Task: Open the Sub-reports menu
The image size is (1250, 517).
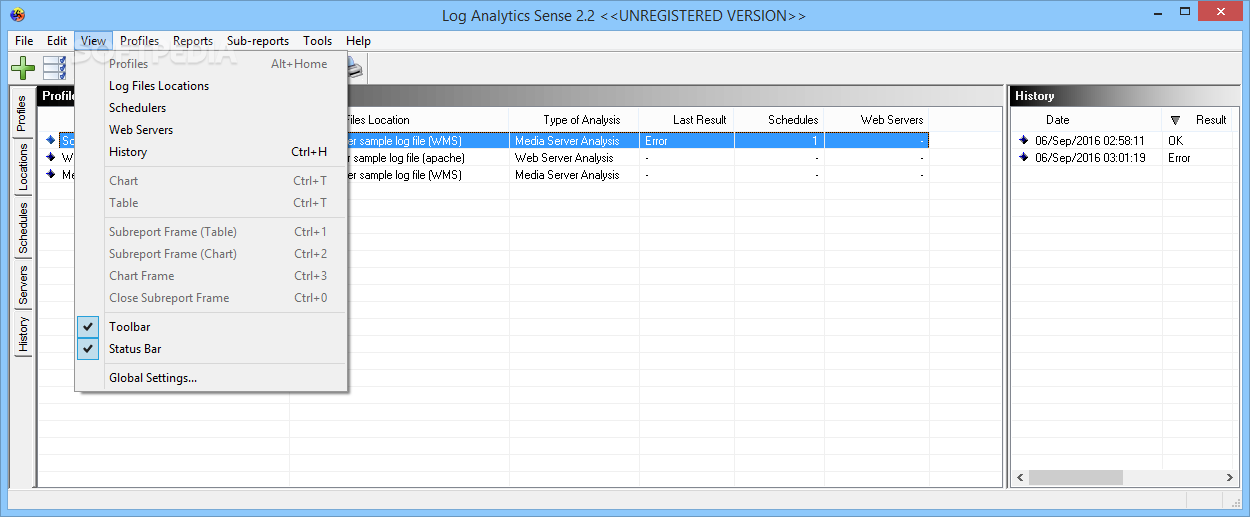Action: (258, 41)
